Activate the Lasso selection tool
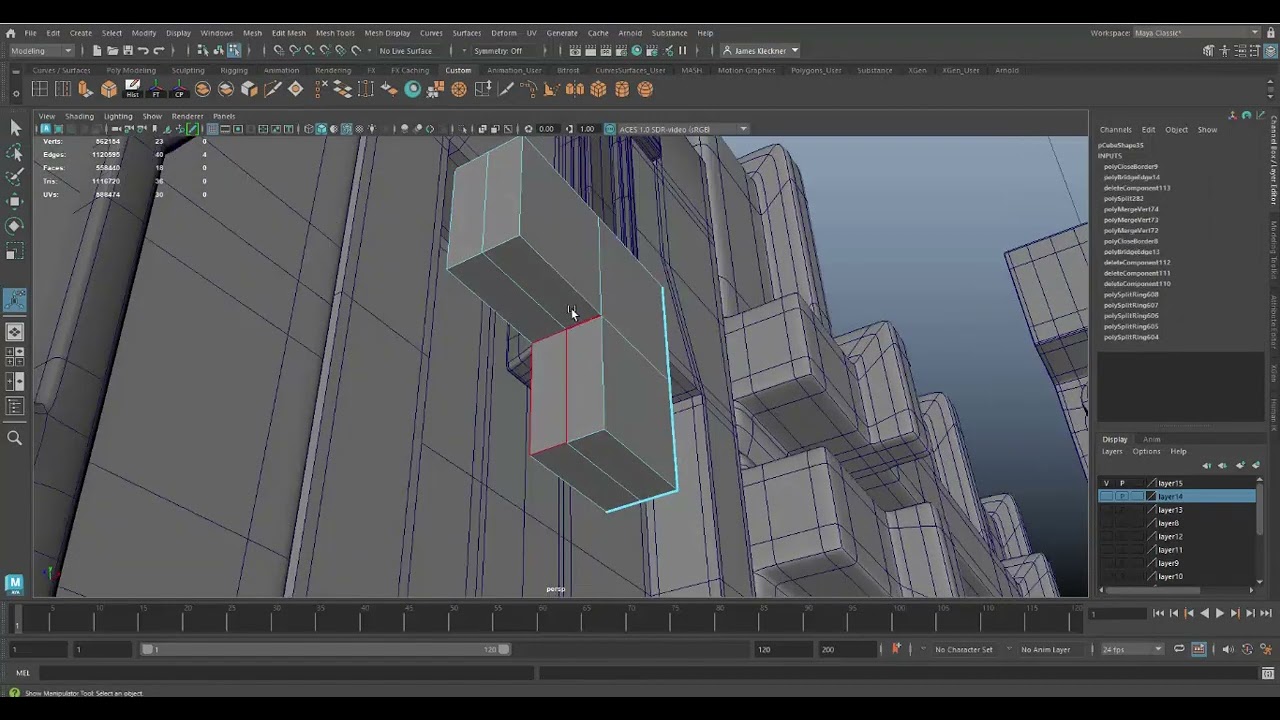Image resolution: width=1280 pixels, height=720 pixels. point(15,152)
